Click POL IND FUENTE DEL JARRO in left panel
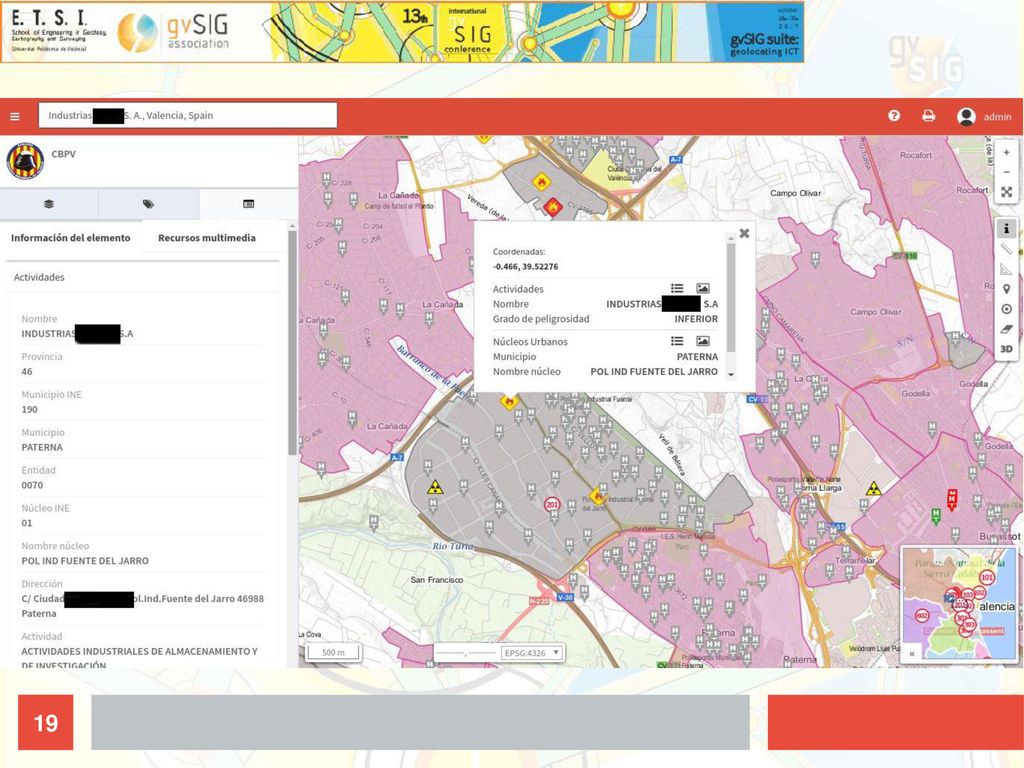The height and width of the screenshot is (768, 1024). click(85, 560)
